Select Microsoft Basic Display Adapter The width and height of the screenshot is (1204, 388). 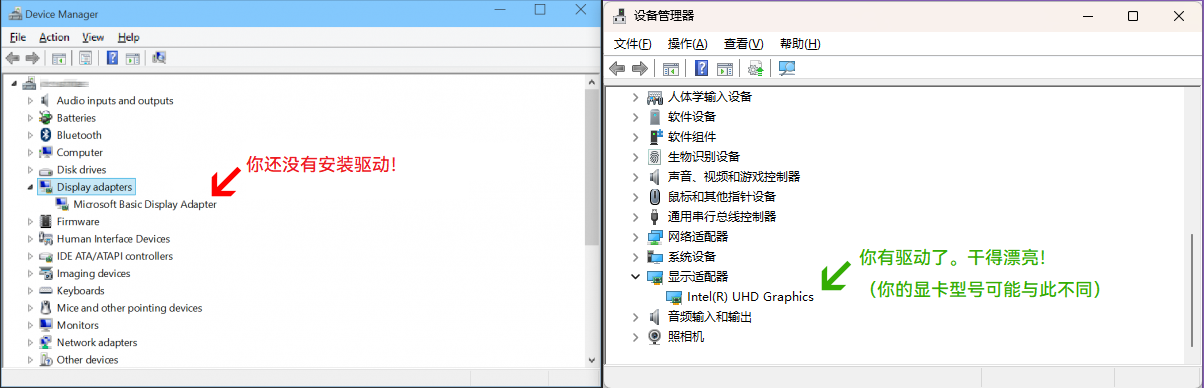tap(144, 204)
